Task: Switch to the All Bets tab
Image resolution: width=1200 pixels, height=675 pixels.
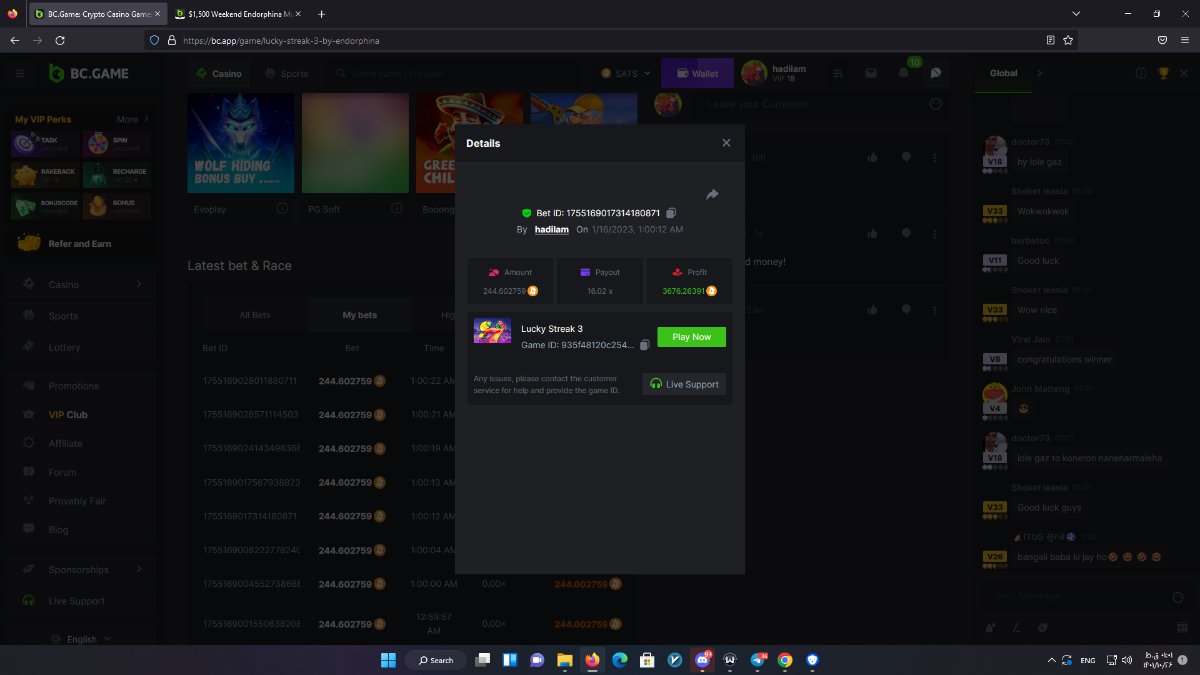Action: pyautogui.click(x=255, y=315)
